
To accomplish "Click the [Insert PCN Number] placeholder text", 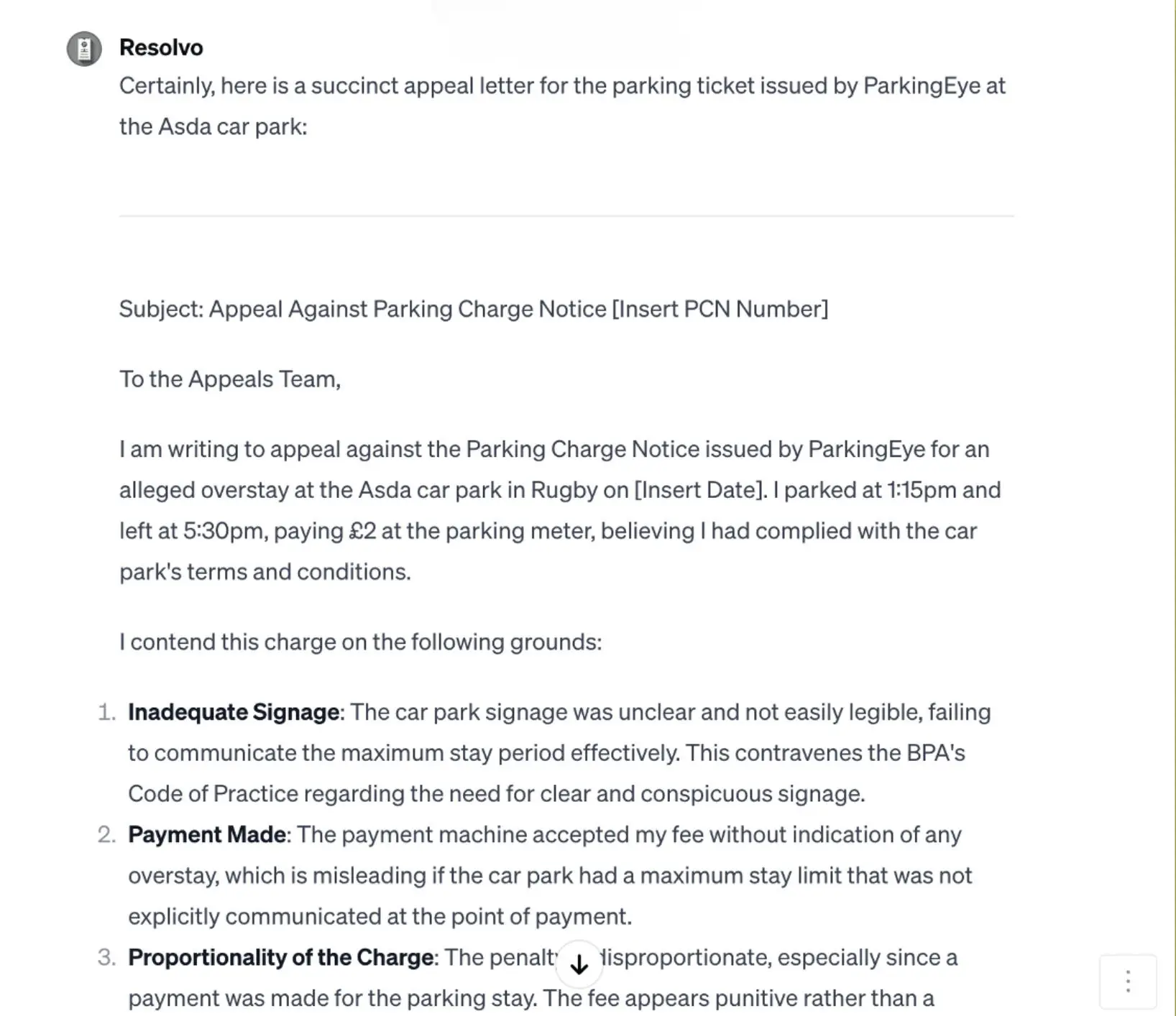I will click(722, 309).
